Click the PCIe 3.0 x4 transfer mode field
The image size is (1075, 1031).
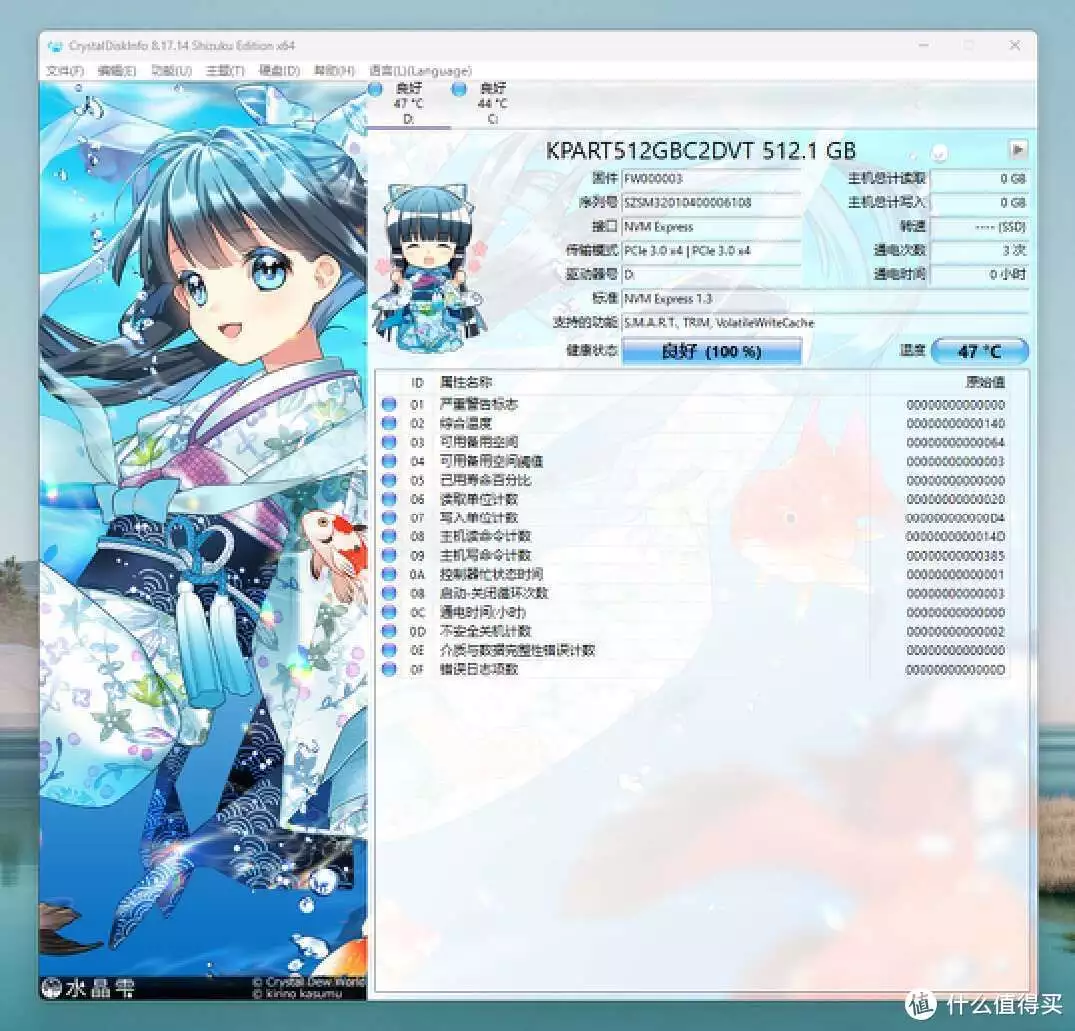pyautogui.click(x=711, y=250)
